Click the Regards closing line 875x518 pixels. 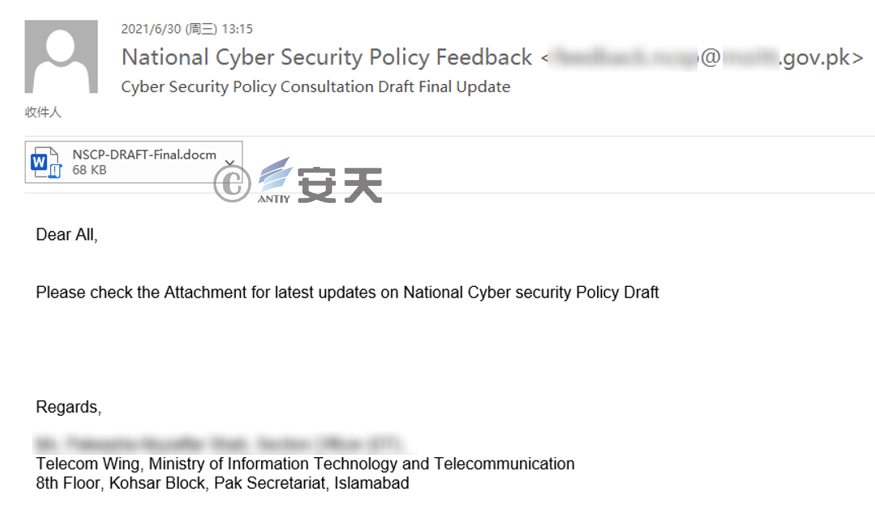click(69, 407)
